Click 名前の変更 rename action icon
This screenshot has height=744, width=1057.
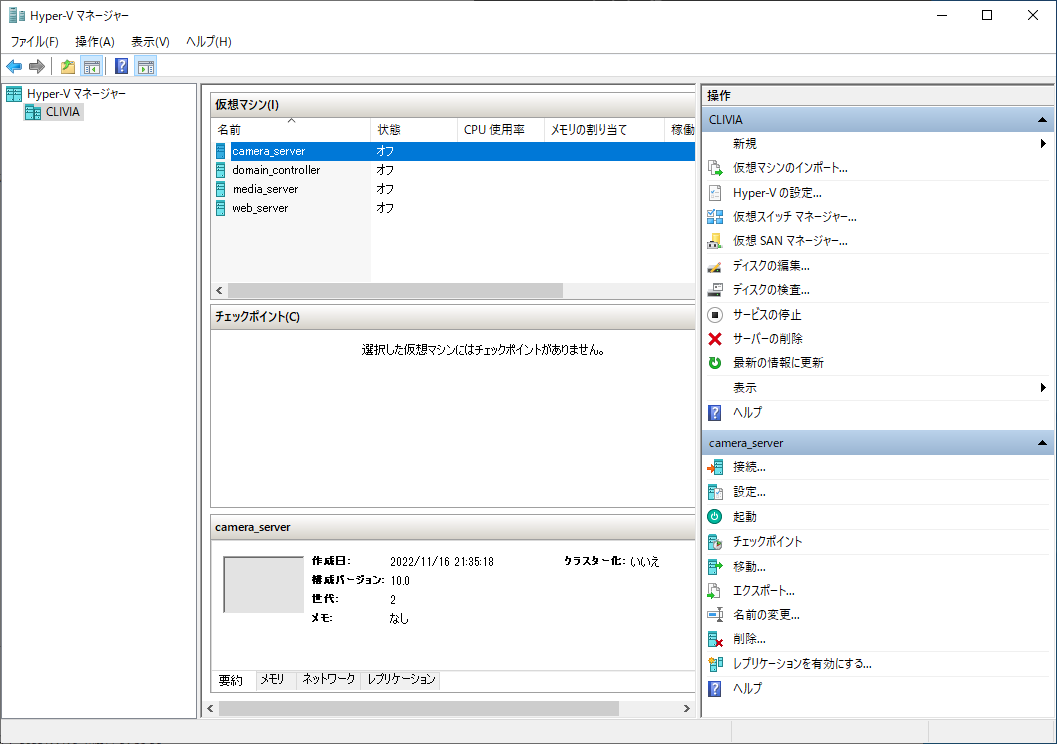(x=715, y=615)
